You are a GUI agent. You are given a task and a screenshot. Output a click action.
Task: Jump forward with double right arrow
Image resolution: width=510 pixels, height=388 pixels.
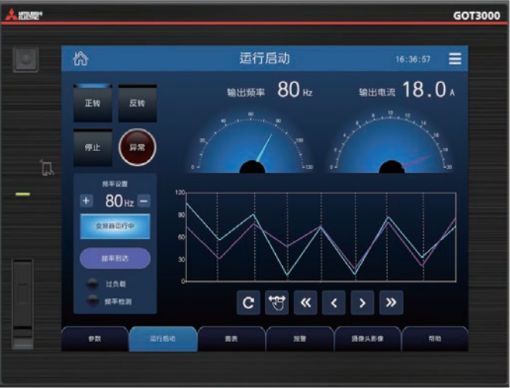tap(391, 303)
